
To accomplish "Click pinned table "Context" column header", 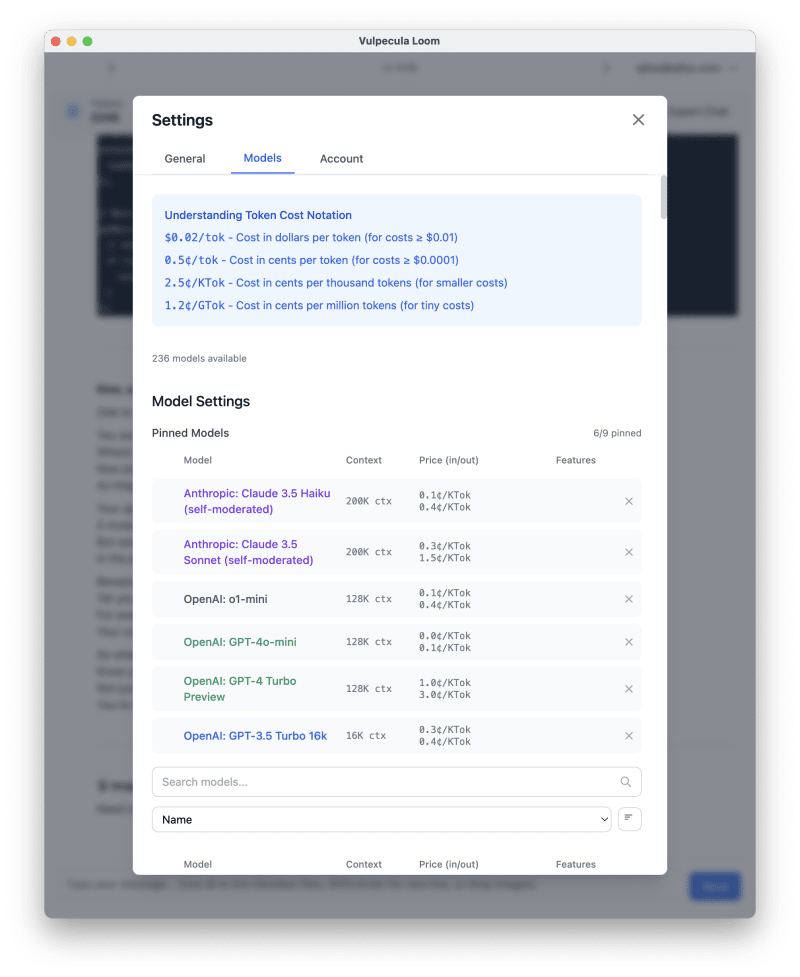I will tap(364, 460).
